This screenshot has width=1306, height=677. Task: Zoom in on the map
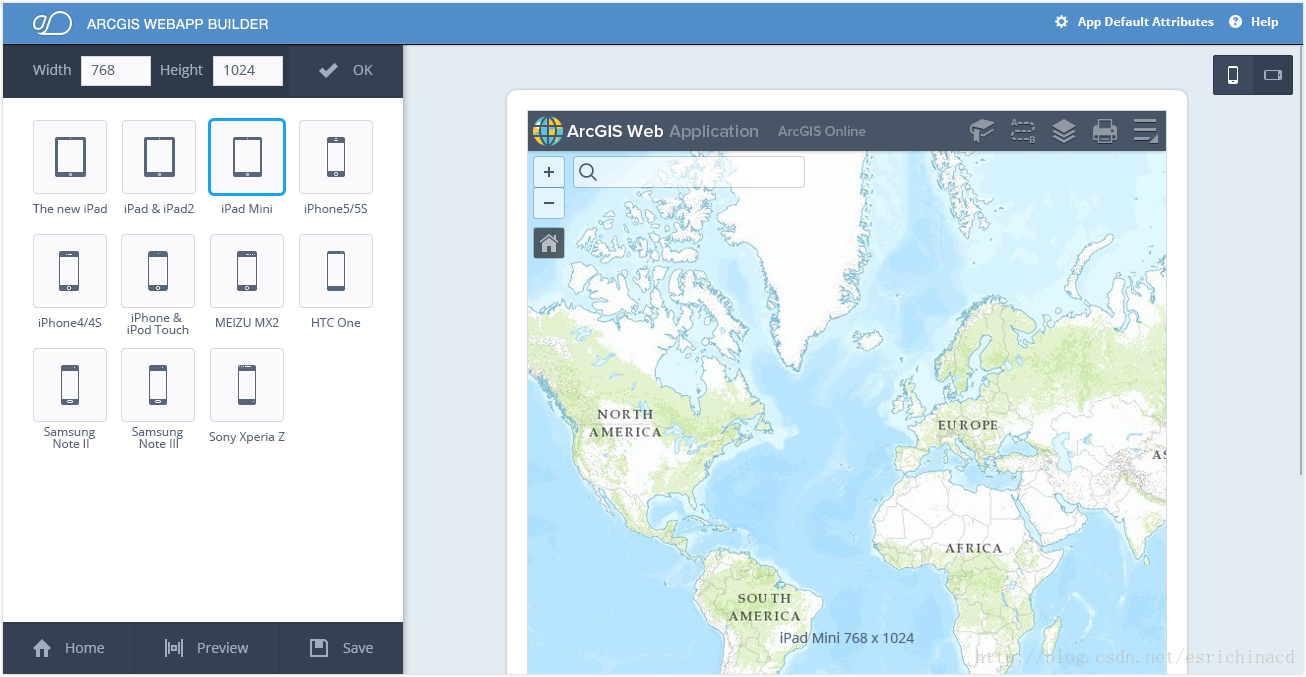pyautogui.click(x=549, y=172)
